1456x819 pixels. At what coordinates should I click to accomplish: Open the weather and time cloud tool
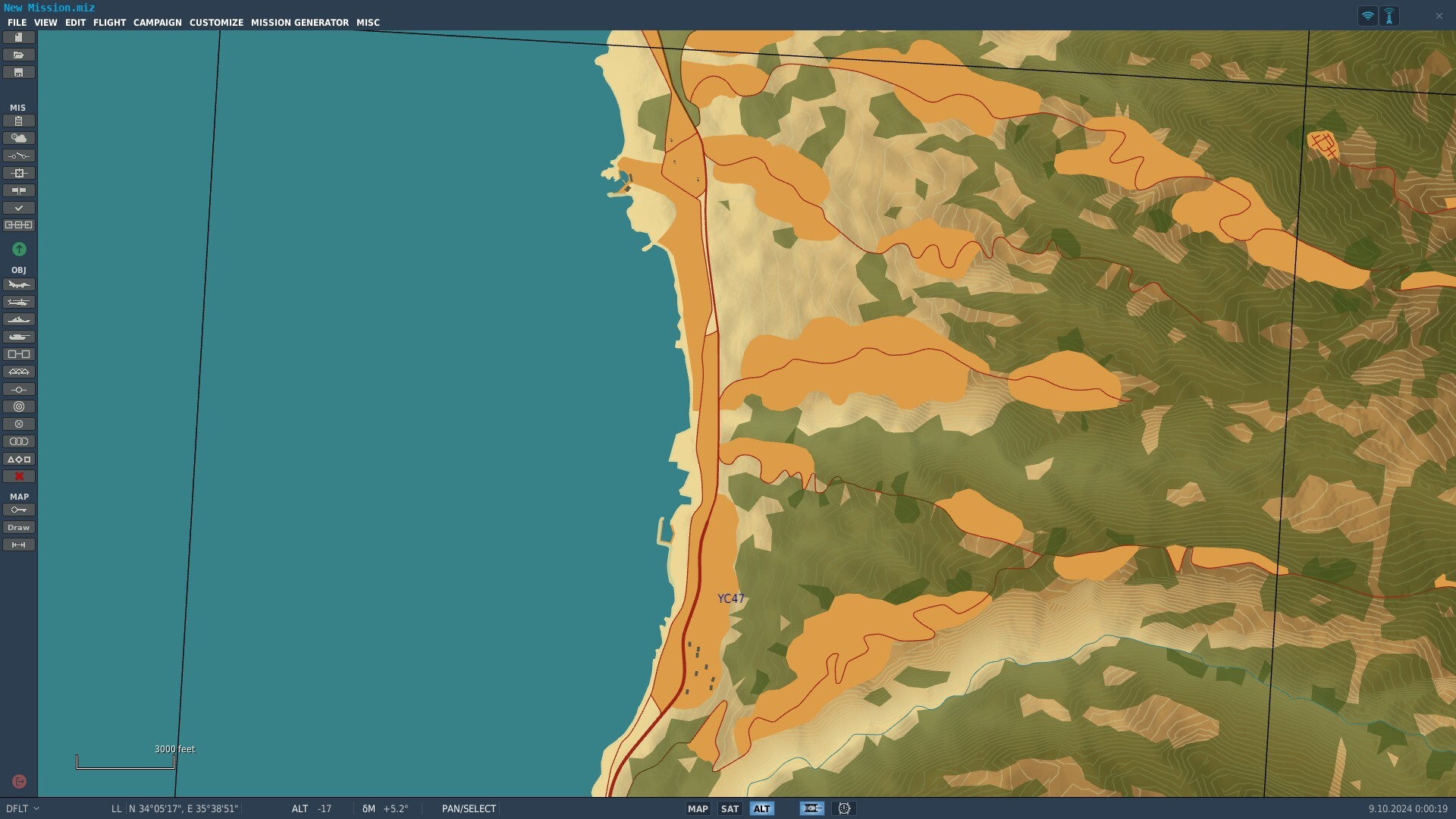(x=19, y=138)
